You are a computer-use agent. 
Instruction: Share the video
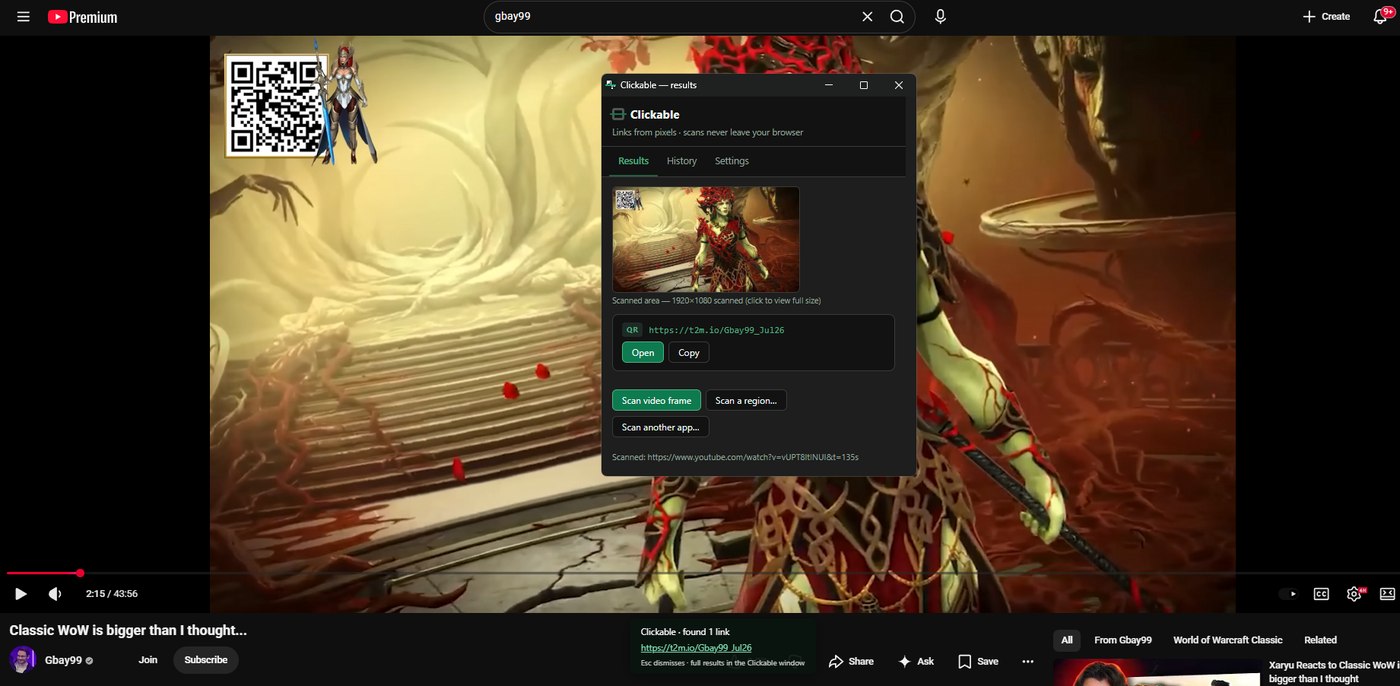click(851, 661)
